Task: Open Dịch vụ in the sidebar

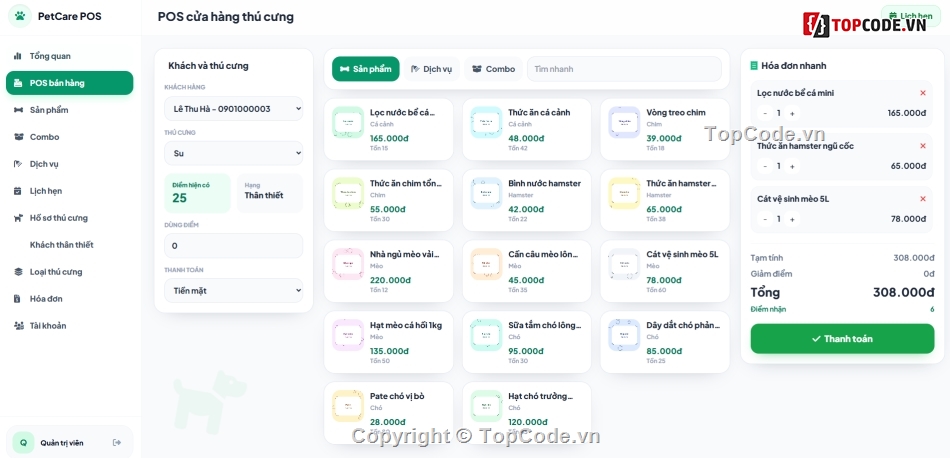Action: 70,164
